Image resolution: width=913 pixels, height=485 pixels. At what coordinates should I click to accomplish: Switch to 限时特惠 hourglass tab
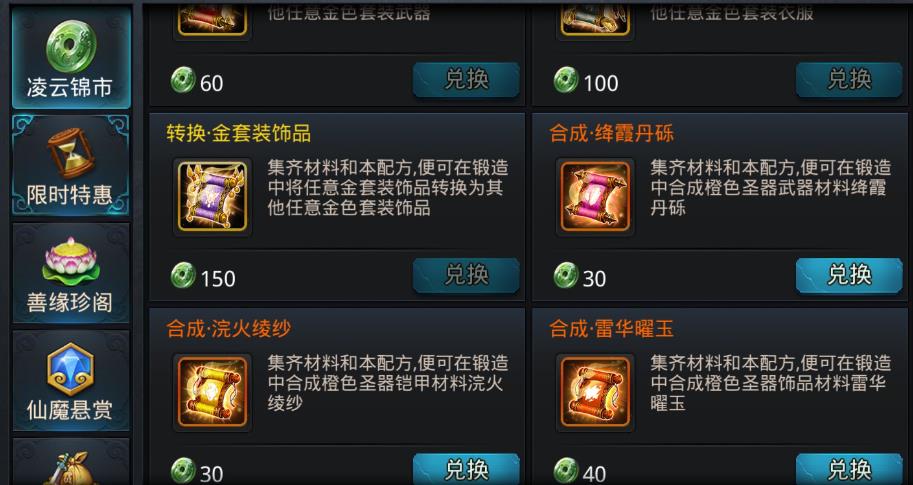[71, 165]
